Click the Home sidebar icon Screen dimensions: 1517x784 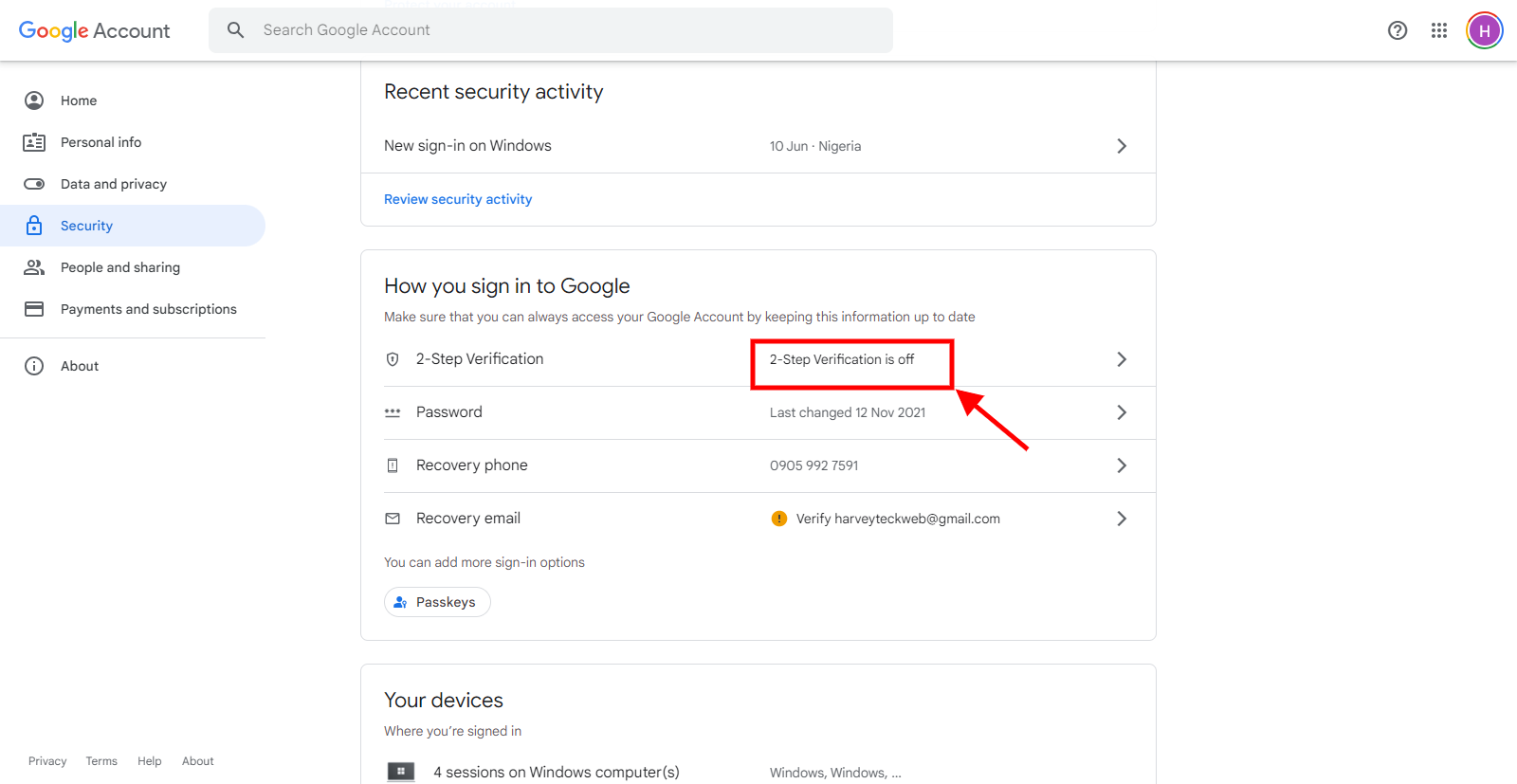[34, 100]
